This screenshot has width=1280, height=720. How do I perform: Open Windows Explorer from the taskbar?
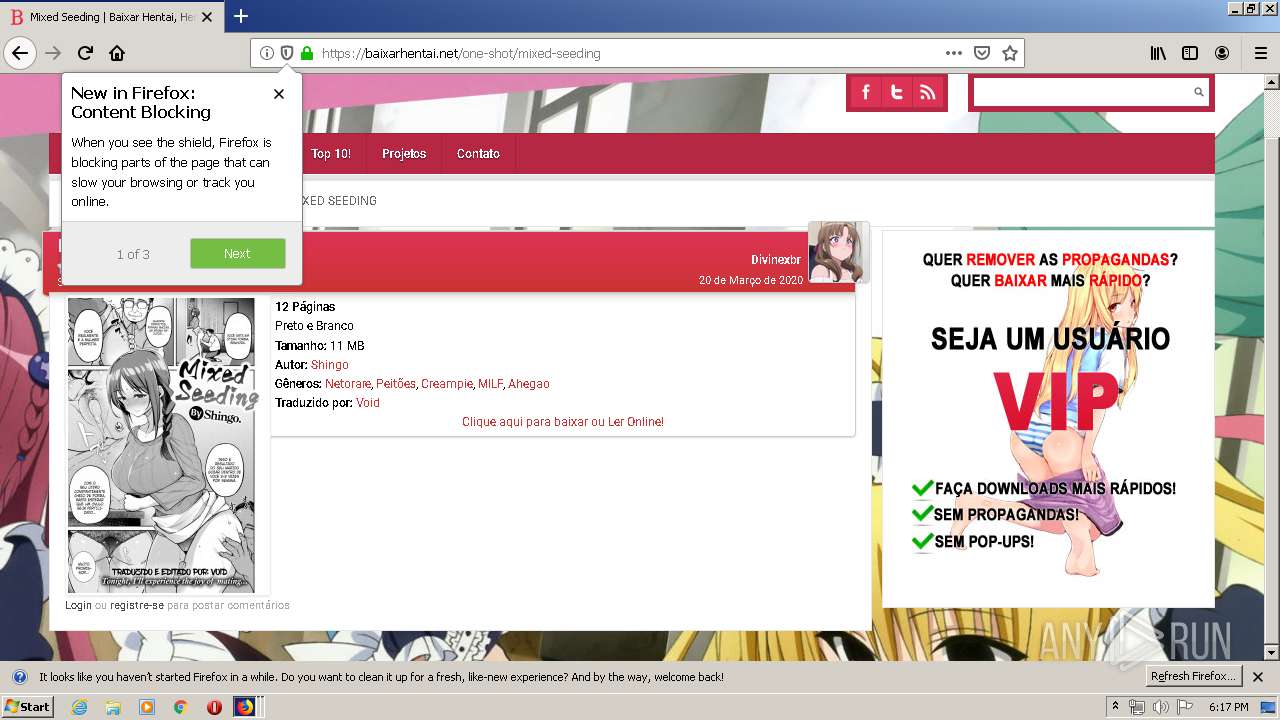coord(113,707)
